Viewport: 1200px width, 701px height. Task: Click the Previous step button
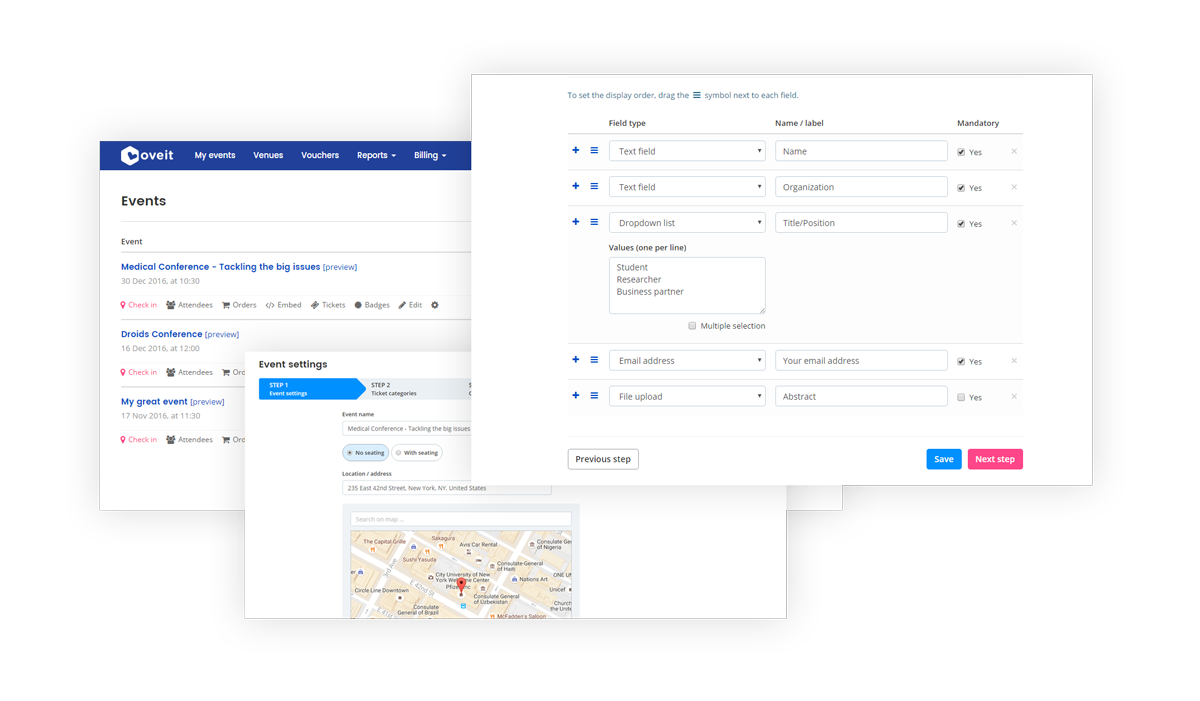click(x=603, y=459)
